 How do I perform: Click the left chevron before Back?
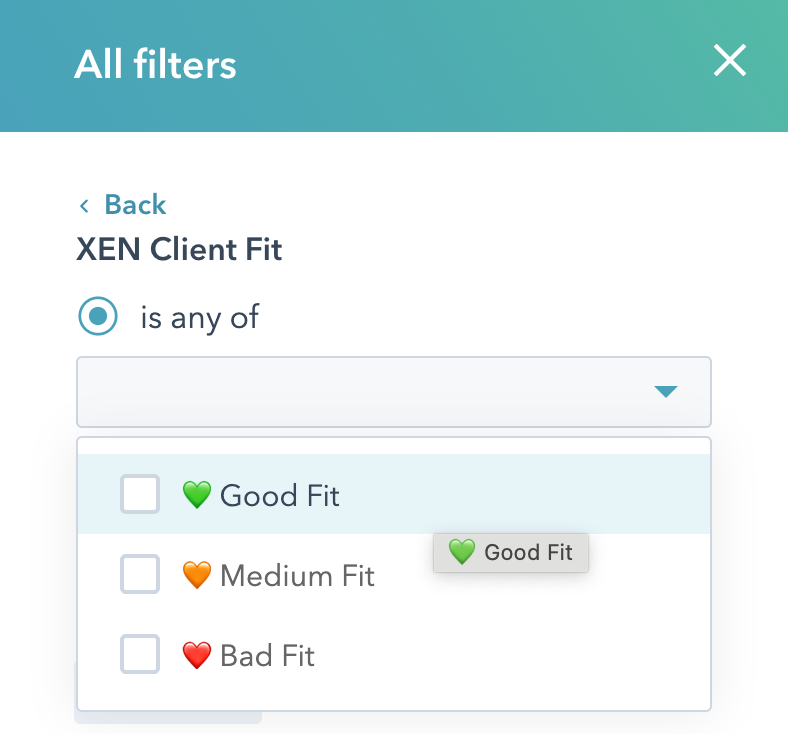click(85, 206)
